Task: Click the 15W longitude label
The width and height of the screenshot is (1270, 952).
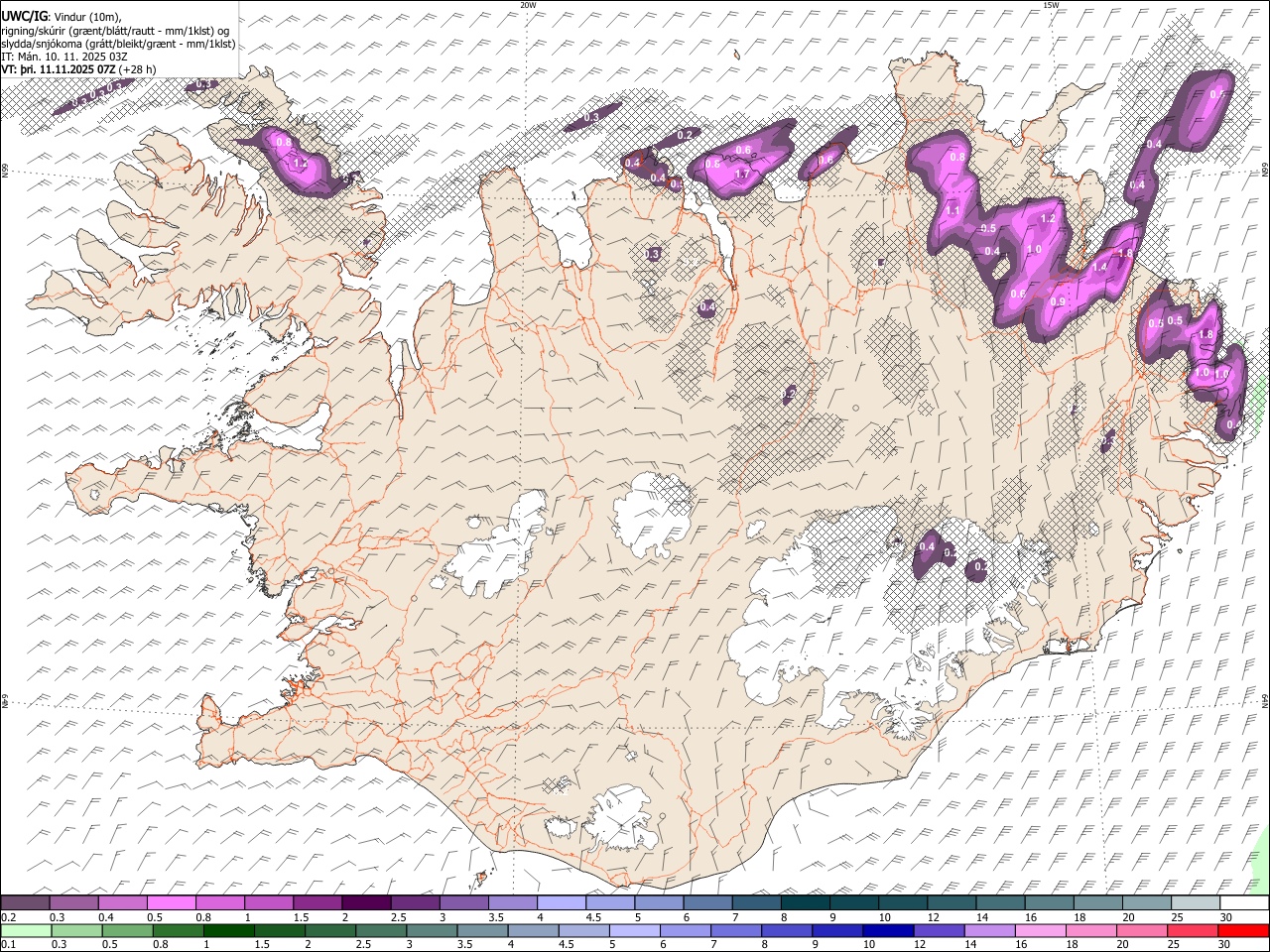Action: [x=1051, y=5]
